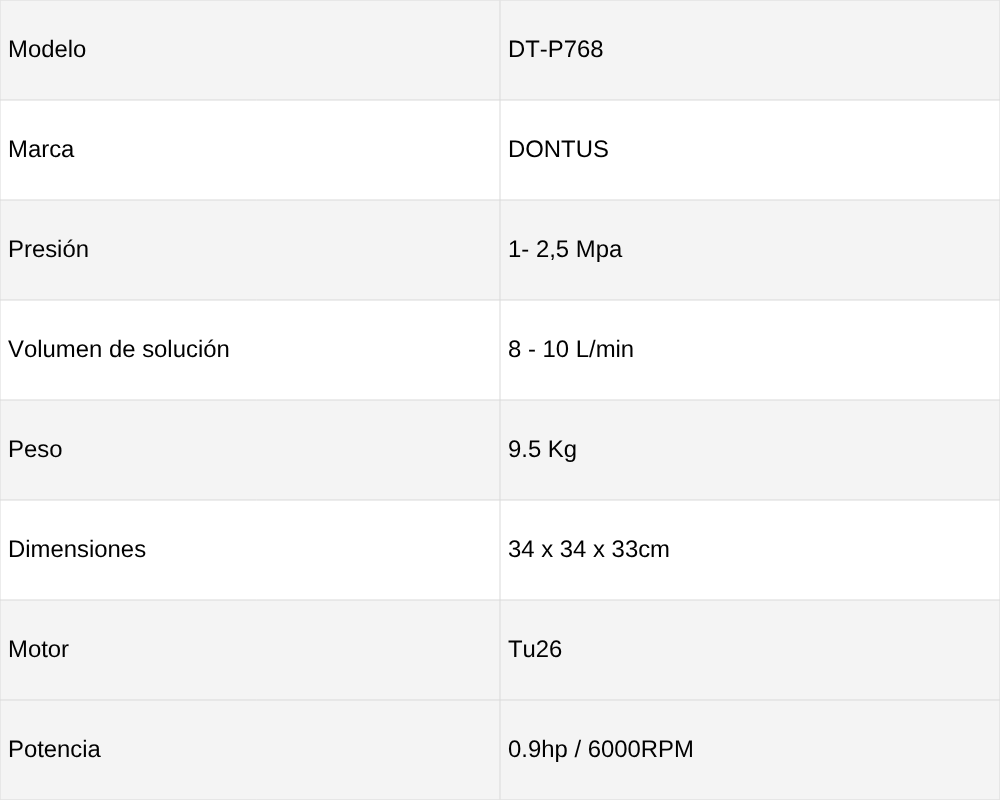
Task: Click the Mpa unit text
Action: 599,250
